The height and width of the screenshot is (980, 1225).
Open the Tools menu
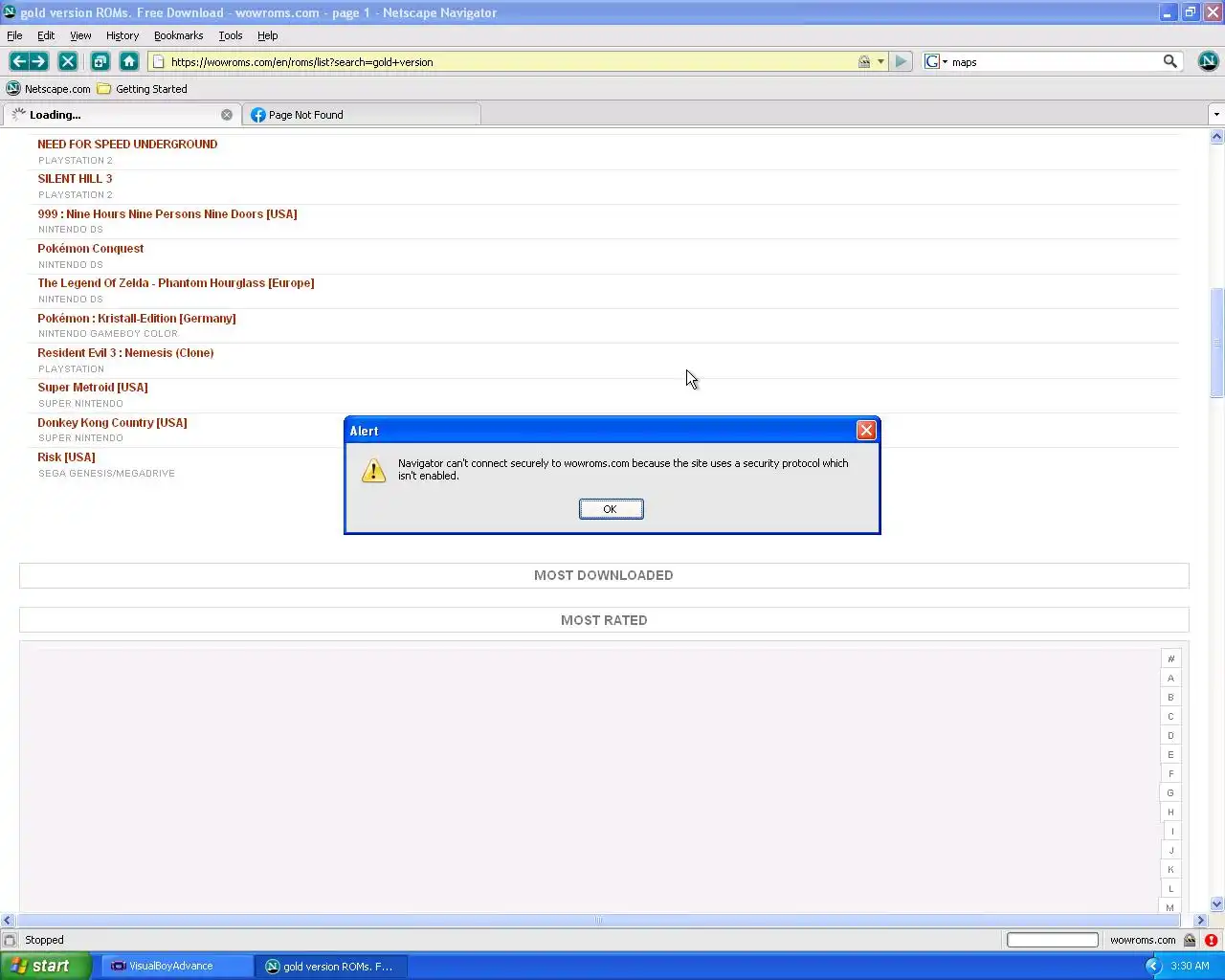pyautogui.click(x=231, y=35)
